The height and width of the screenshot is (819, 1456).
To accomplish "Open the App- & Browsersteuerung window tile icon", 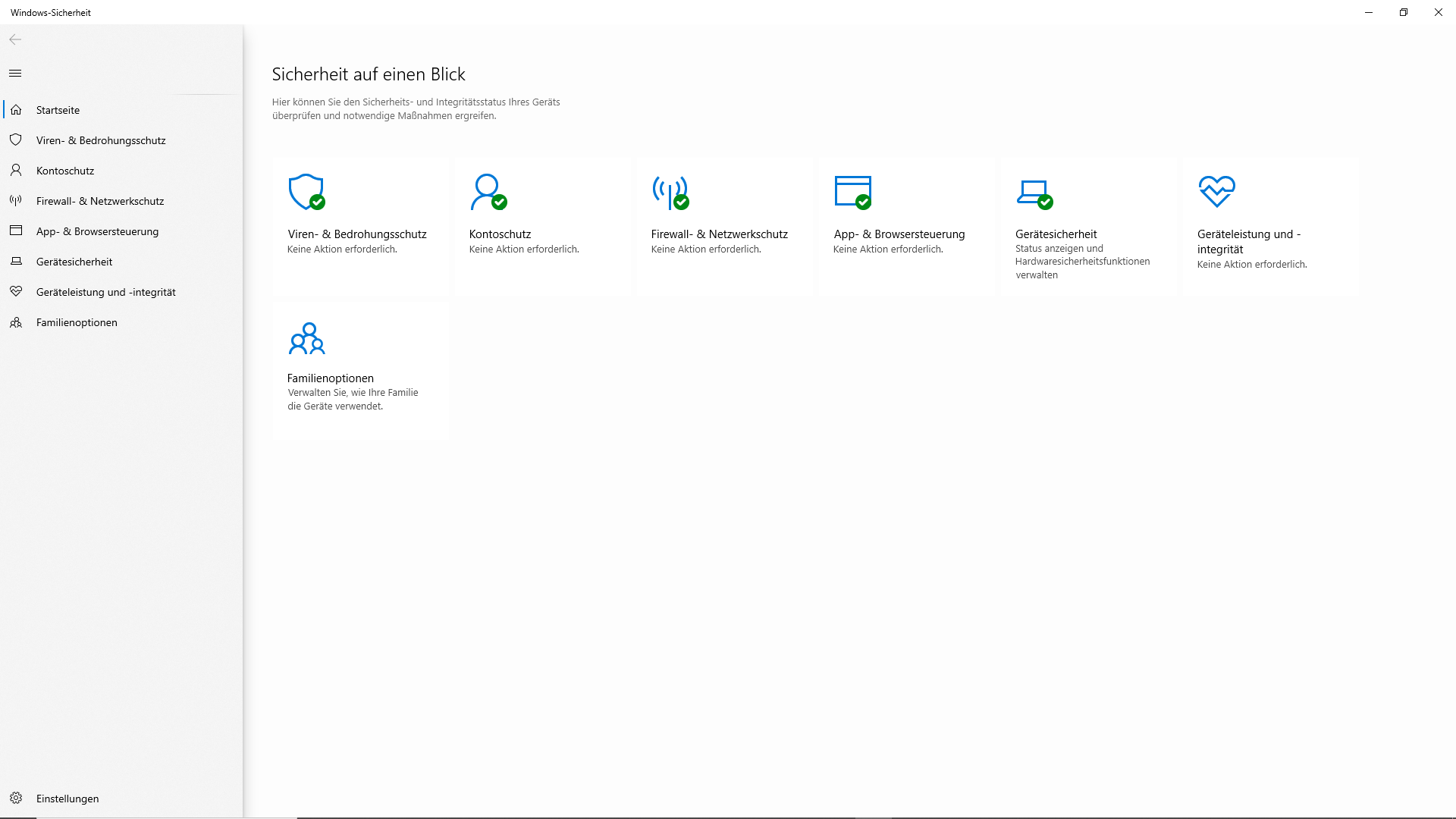I will tap(852, 192).
